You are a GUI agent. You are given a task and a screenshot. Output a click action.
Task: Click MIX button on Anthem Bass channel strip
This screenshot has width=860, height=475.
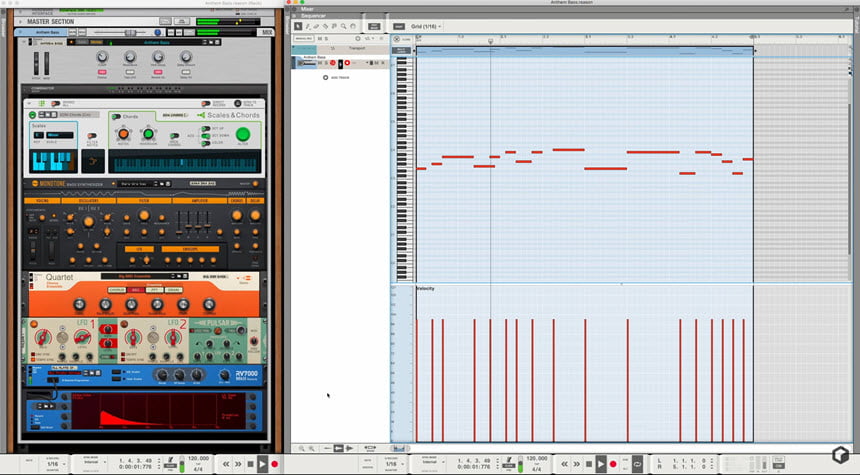[x=267, y=32]
